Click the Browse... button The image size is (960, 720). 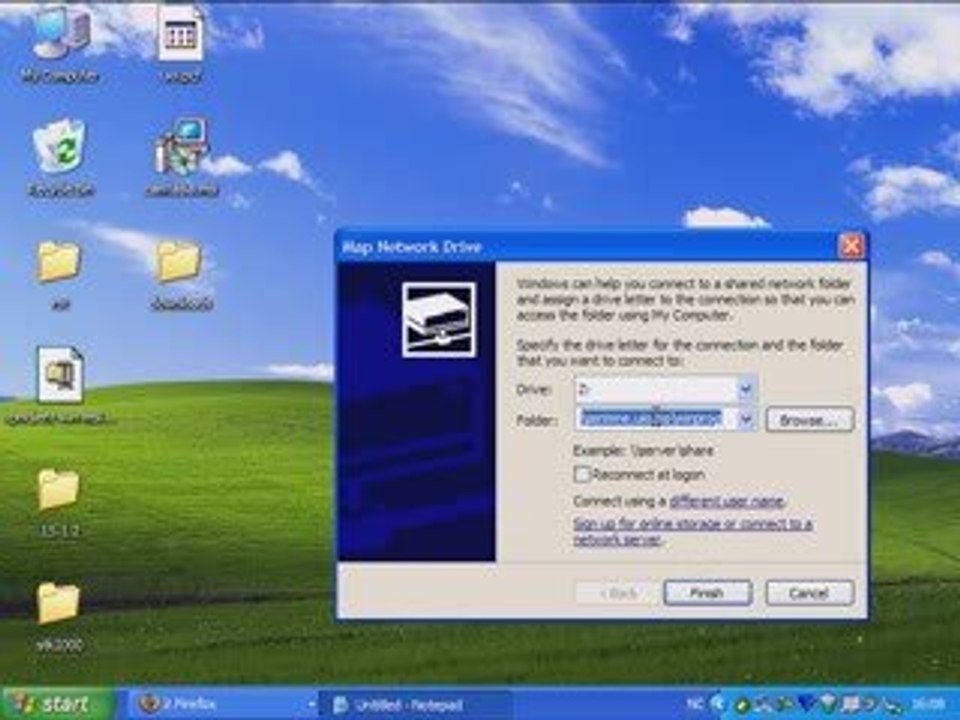809,420
